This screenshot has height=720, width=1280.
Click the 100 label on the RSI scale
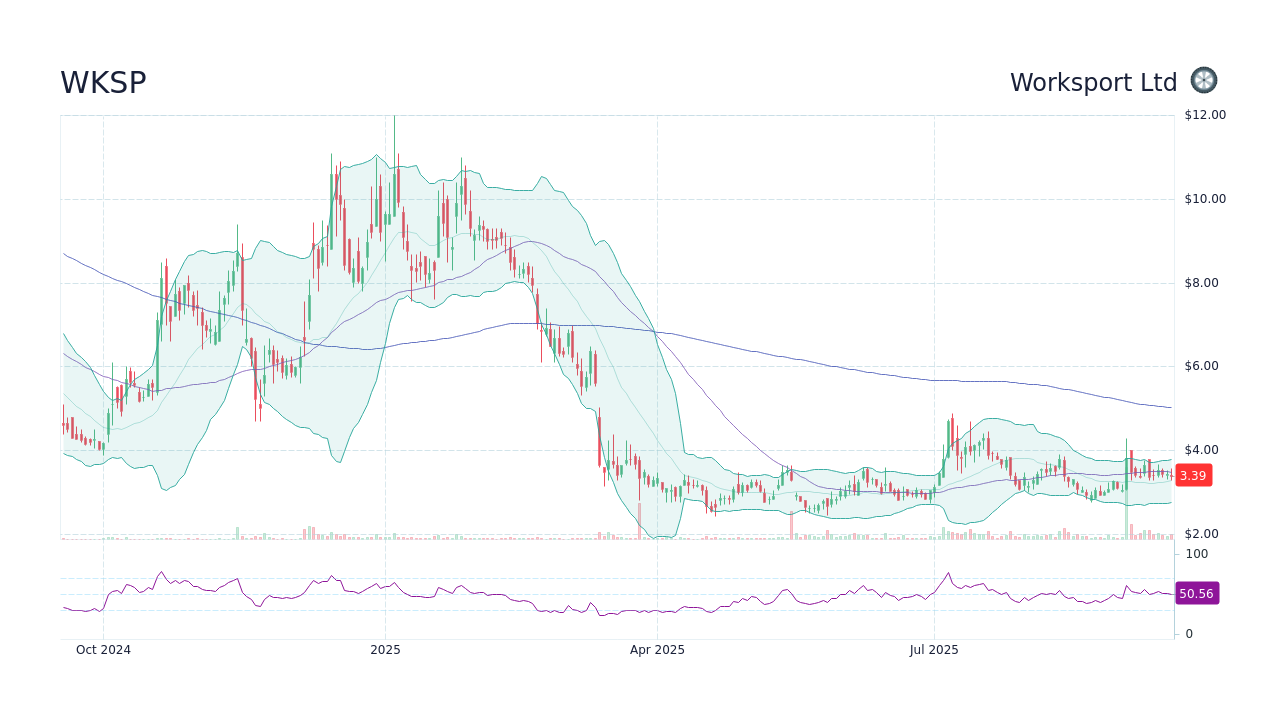(x=1196, y=554)
